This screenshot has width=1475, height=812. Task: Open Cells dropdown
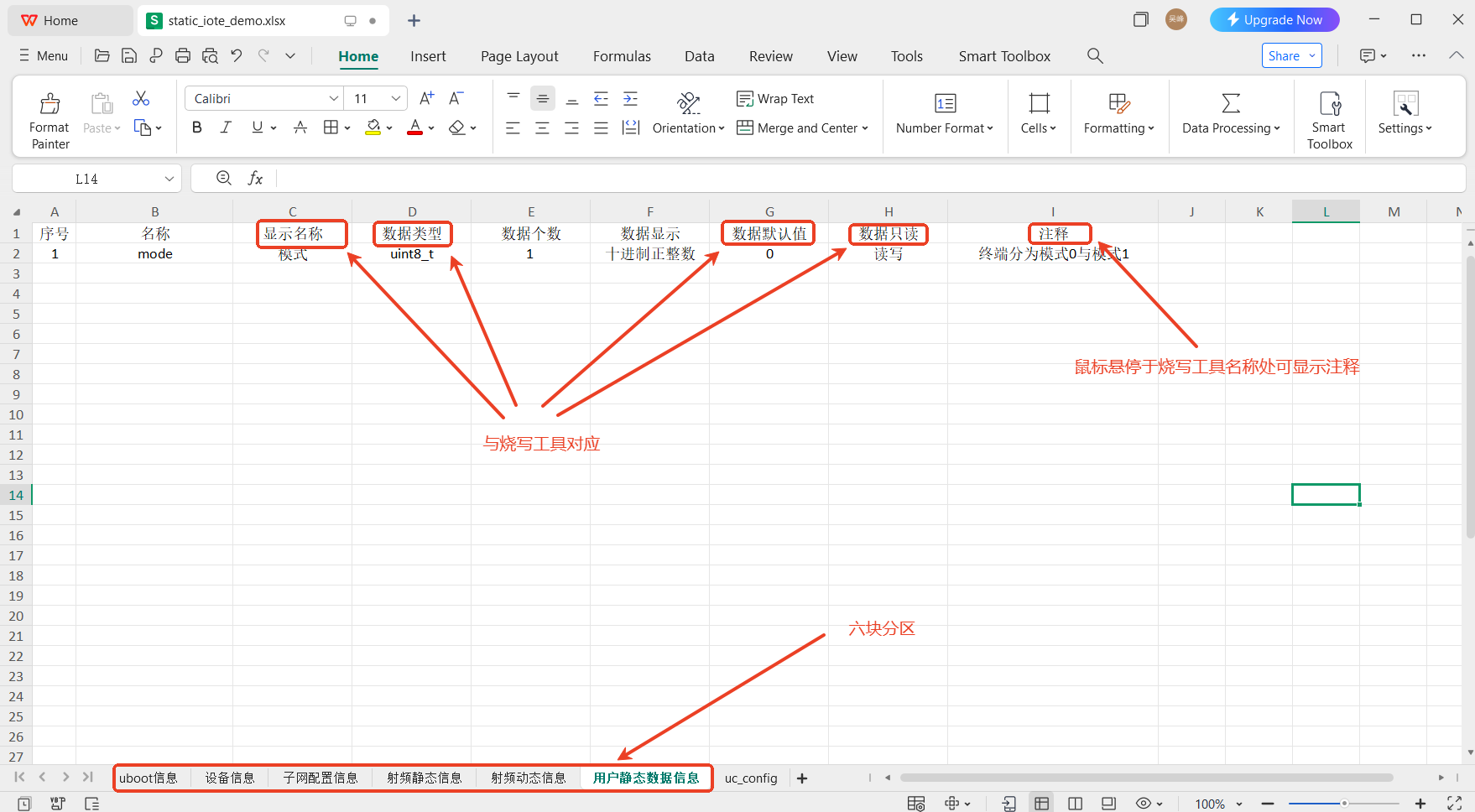point(1039,128)
